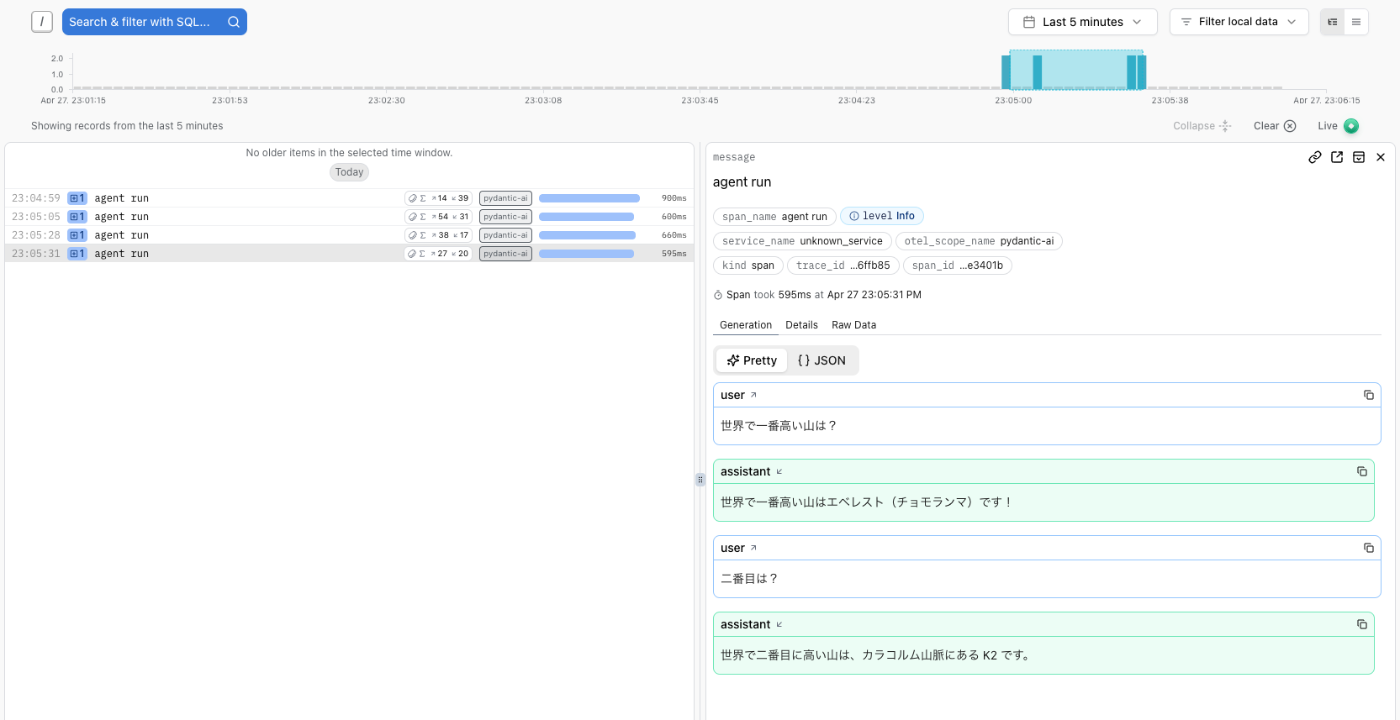Clear the records with the Clear button
Image resolution: width=1400 pixels, height=720 pixels.
1274,126
